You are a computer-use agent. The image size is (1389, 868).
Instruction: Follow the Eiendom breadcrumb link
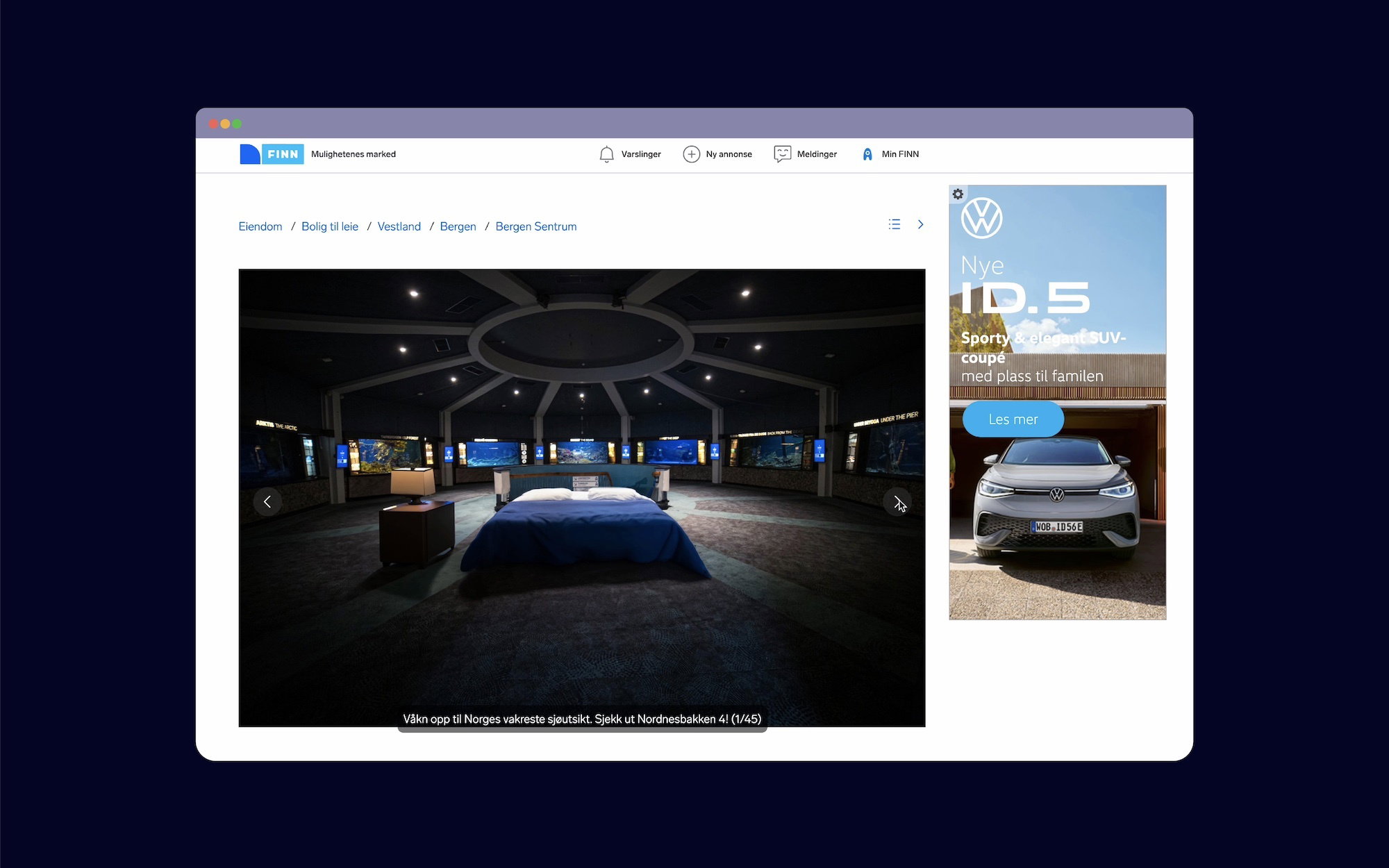tap(260, 226)
